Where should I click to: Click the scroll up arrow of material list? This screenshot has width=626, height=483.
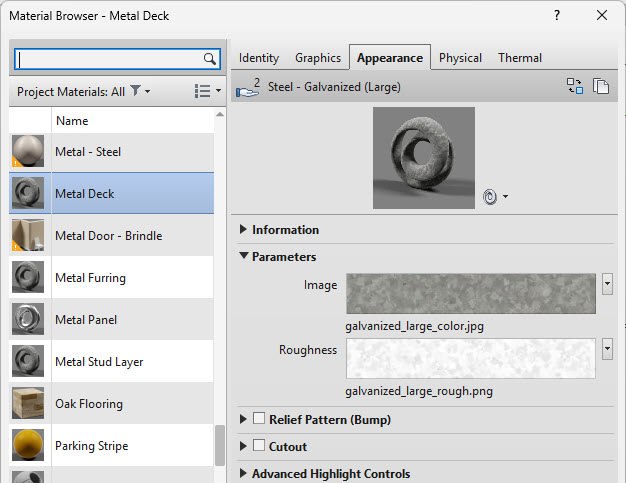[x=220, y=115]
